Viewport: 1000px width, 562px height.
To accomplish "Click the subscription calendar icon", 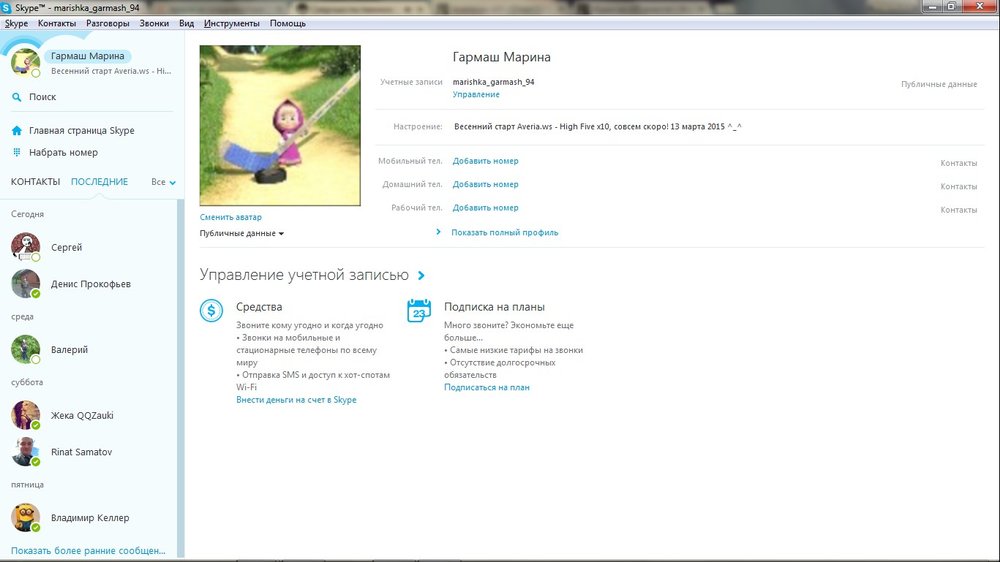I will click(x=418, y=311).
